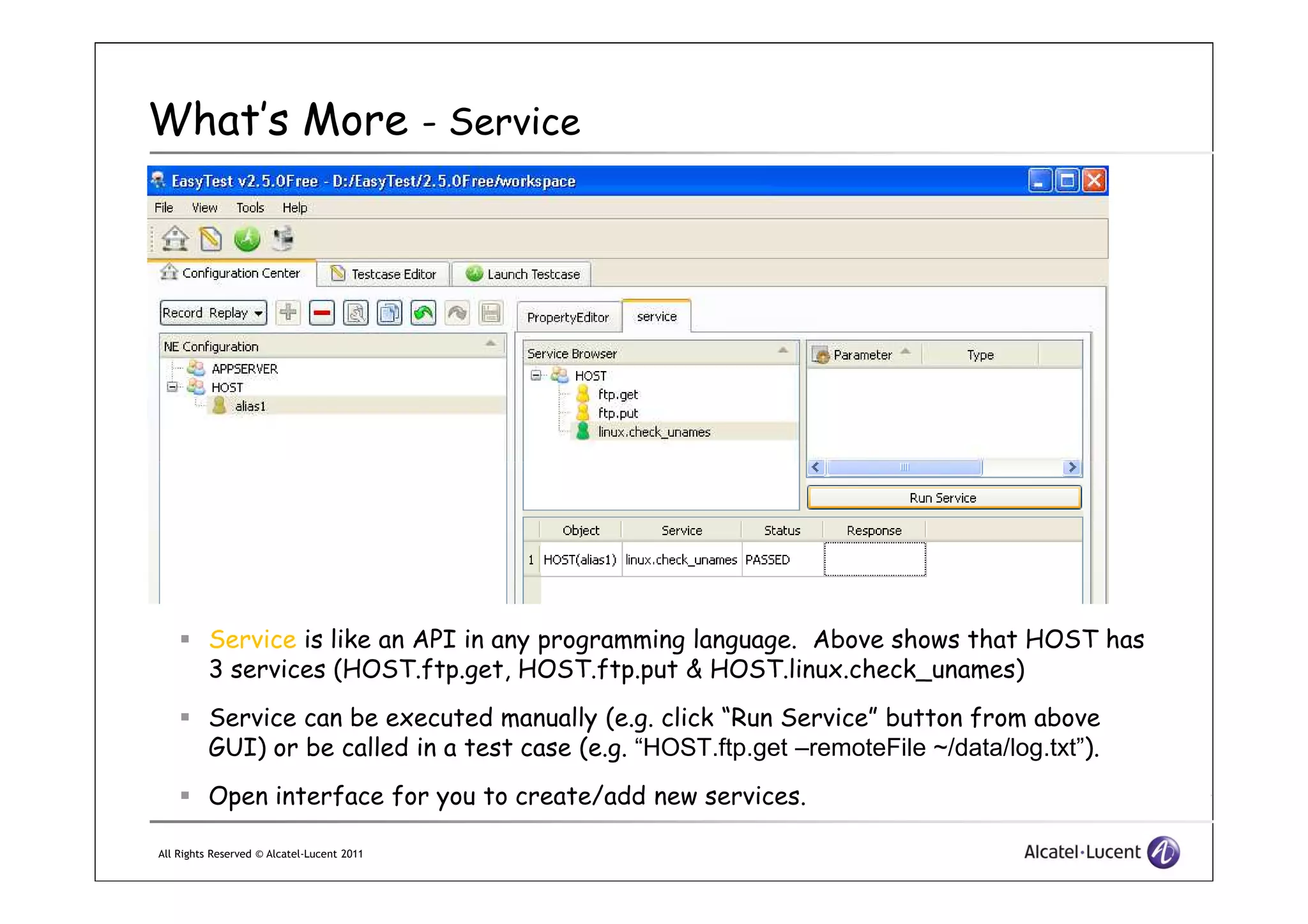Click the Object column header
The height and width of the screenshot is (924, 1308).
point(581,530)
